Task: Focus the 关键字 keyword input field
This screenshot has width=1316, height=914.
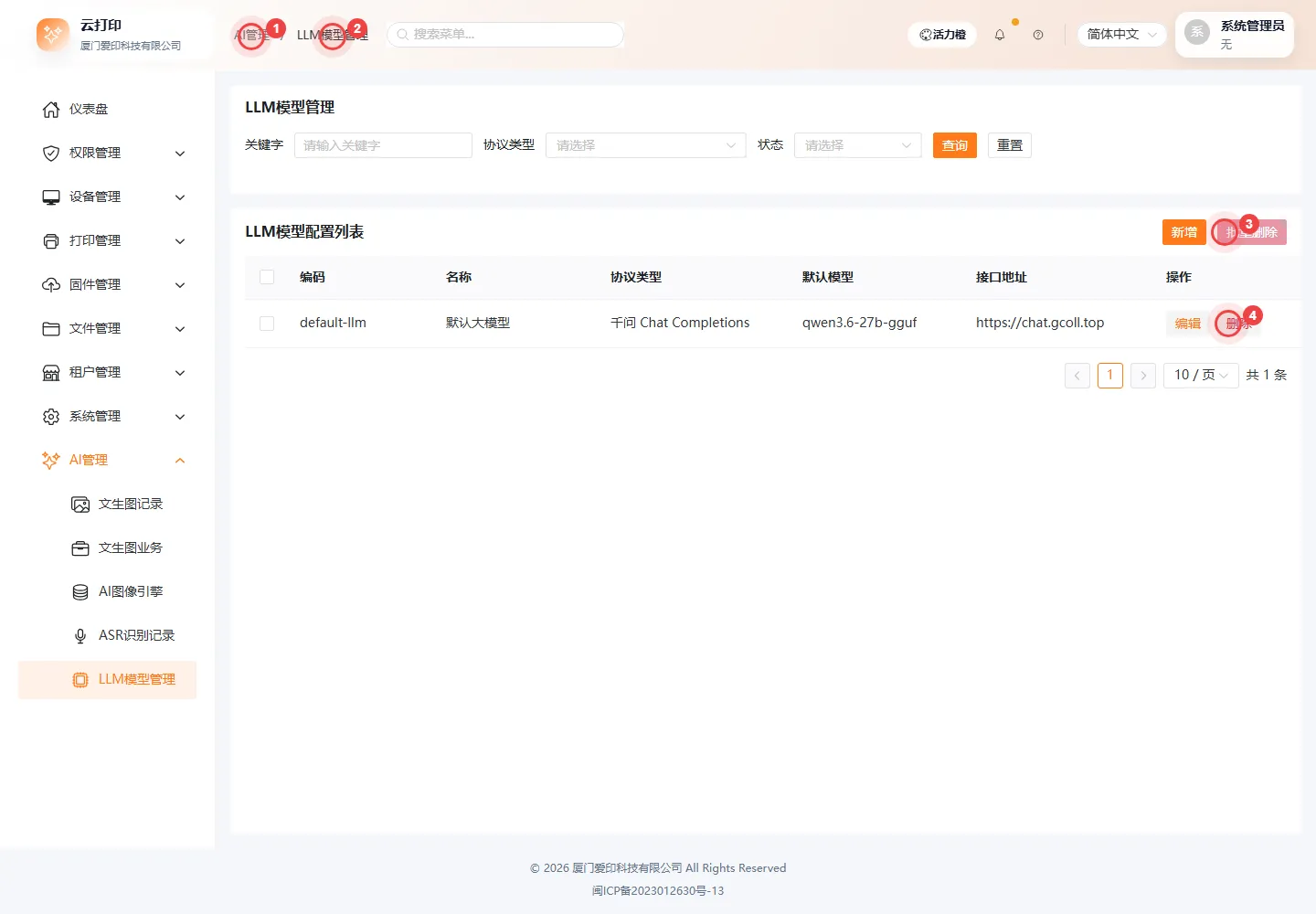Action: pos(383,145)
